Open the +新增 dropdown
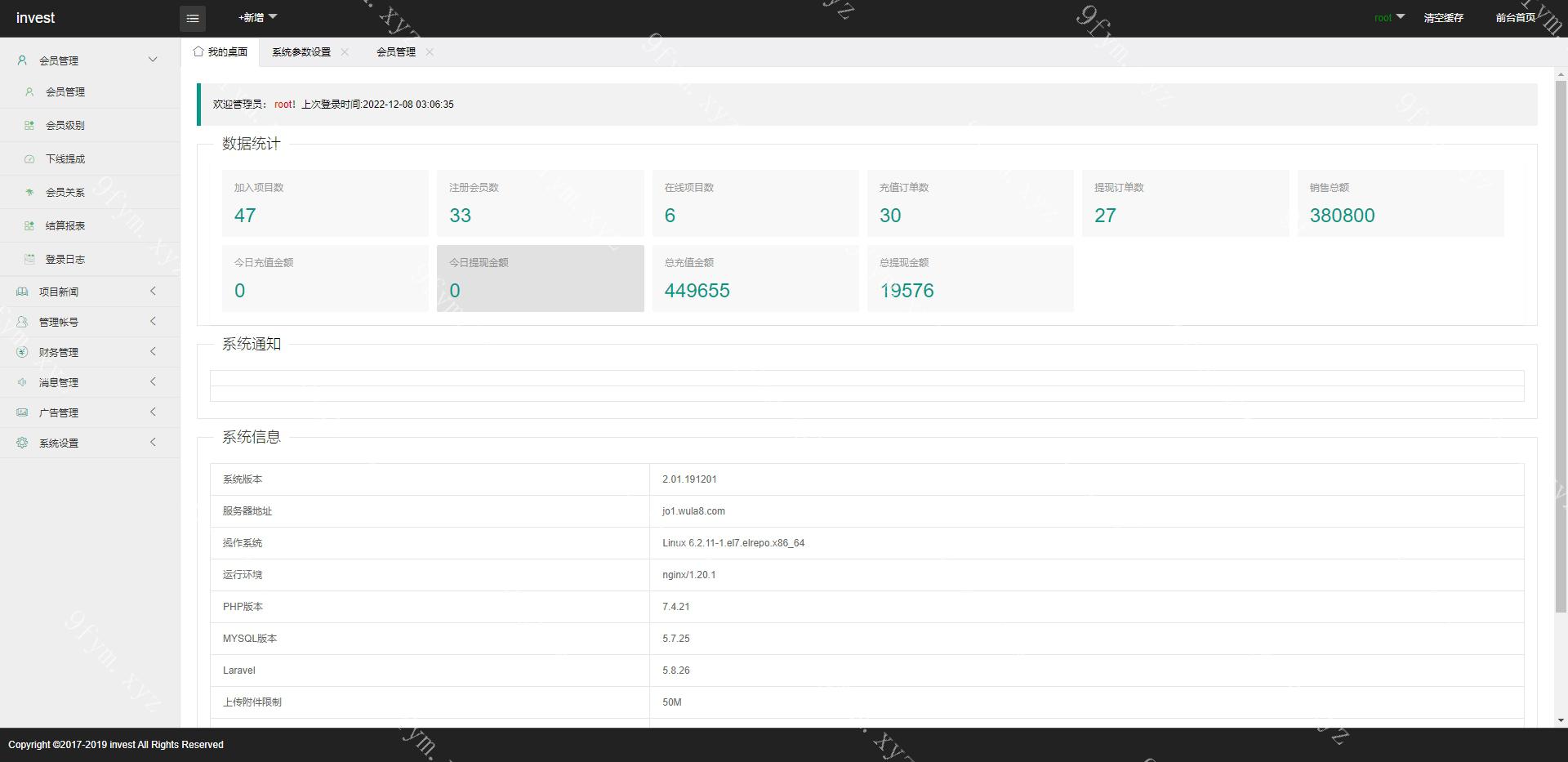 [257, 17]
